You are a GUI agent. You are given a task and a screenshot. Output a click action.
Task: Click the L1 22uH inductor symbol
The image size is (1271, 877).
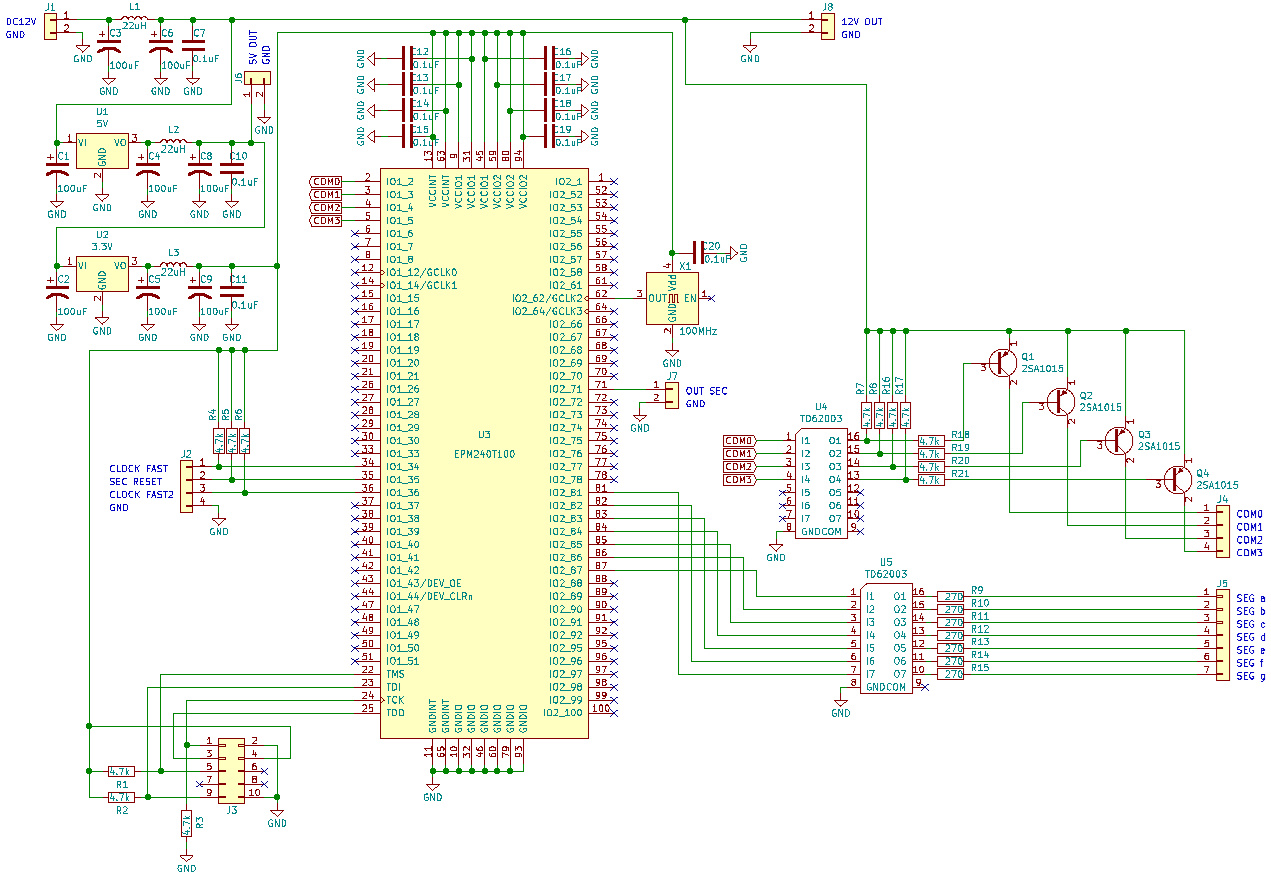[x=134, y=20]
